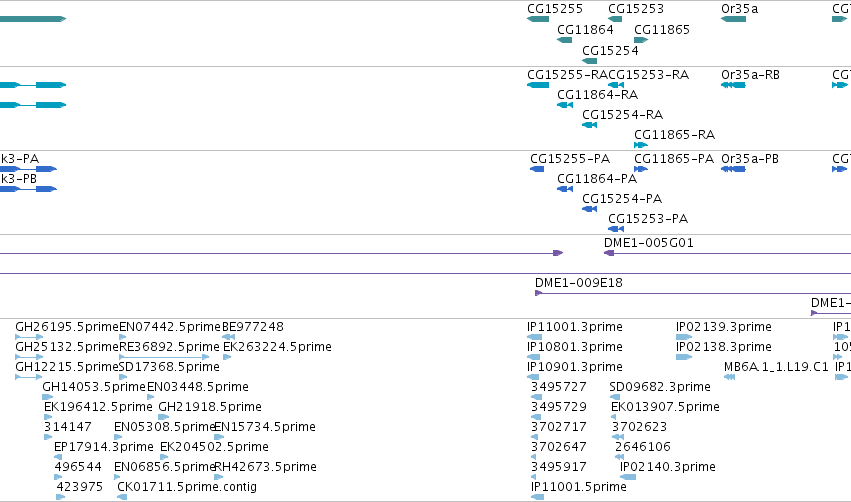Select the IP02139.3prime EST
The height and width of the screenshot is (502, 851).
point(684,337)
